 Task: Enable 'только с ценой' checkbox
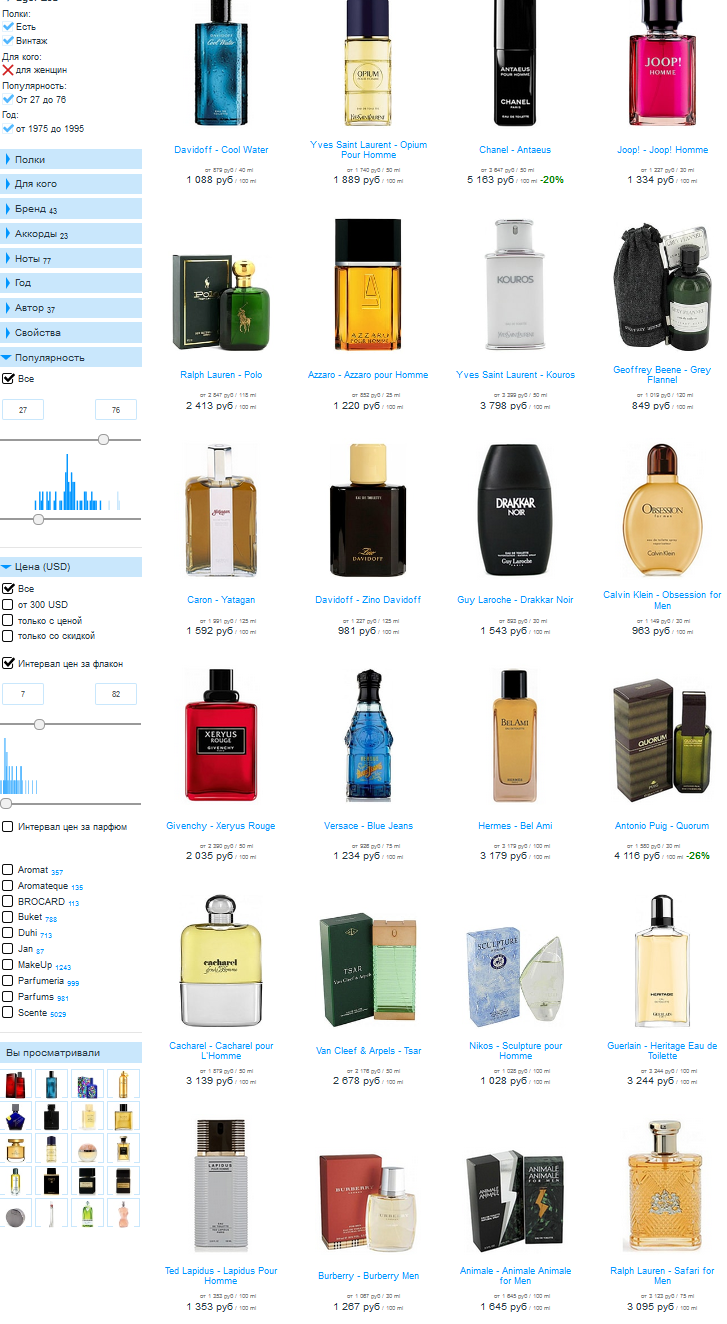tap(8, 620)
